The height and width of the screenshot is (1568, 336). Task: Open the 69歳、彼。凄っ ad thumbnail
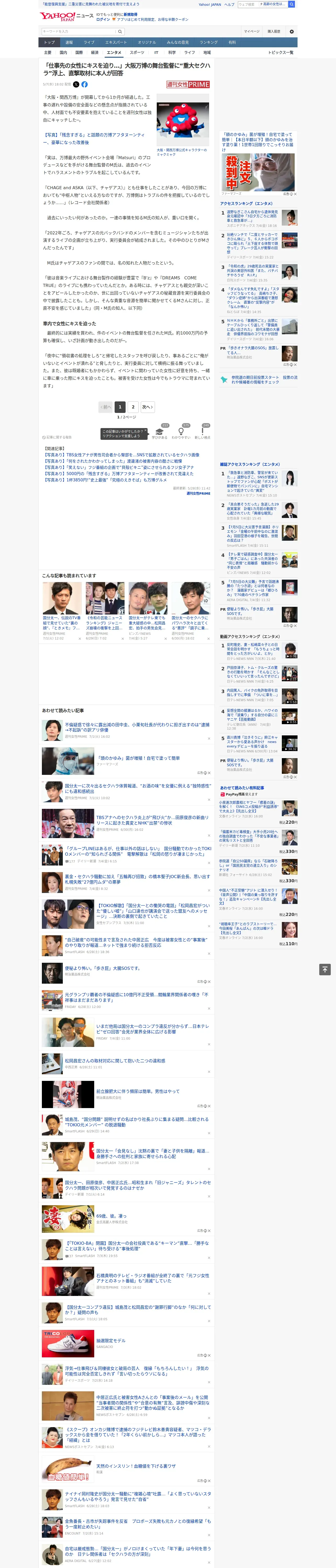68,1219
